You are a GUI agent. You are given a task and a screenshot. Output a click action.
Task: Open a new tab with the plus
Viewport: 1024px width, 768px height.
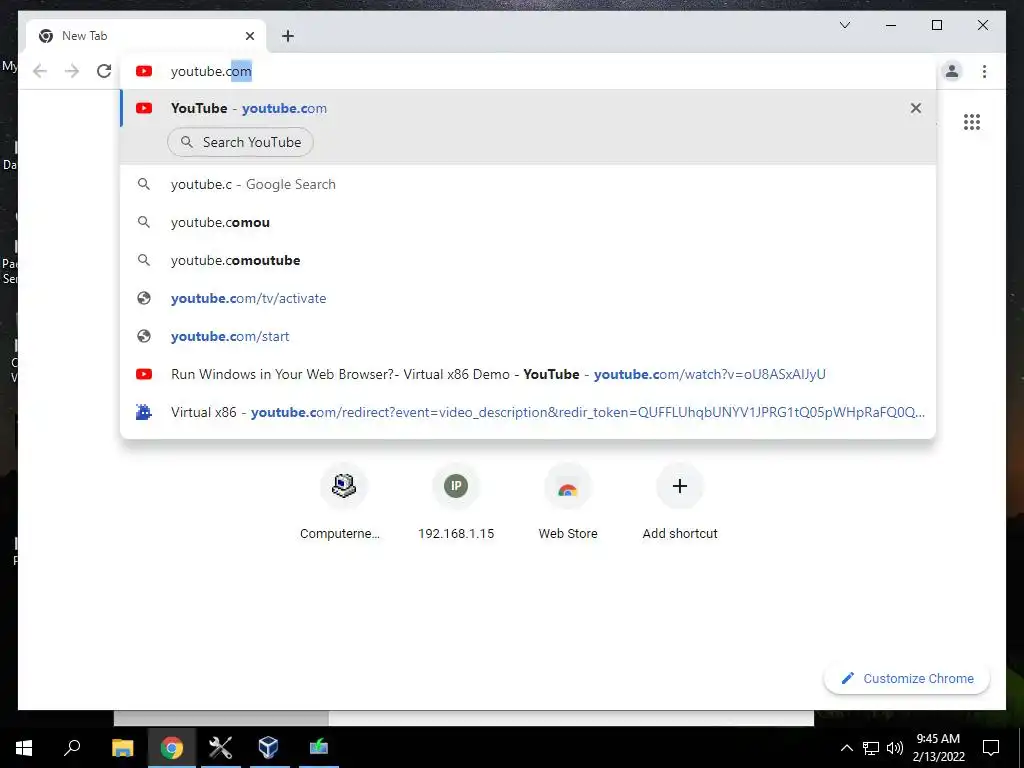288,36
